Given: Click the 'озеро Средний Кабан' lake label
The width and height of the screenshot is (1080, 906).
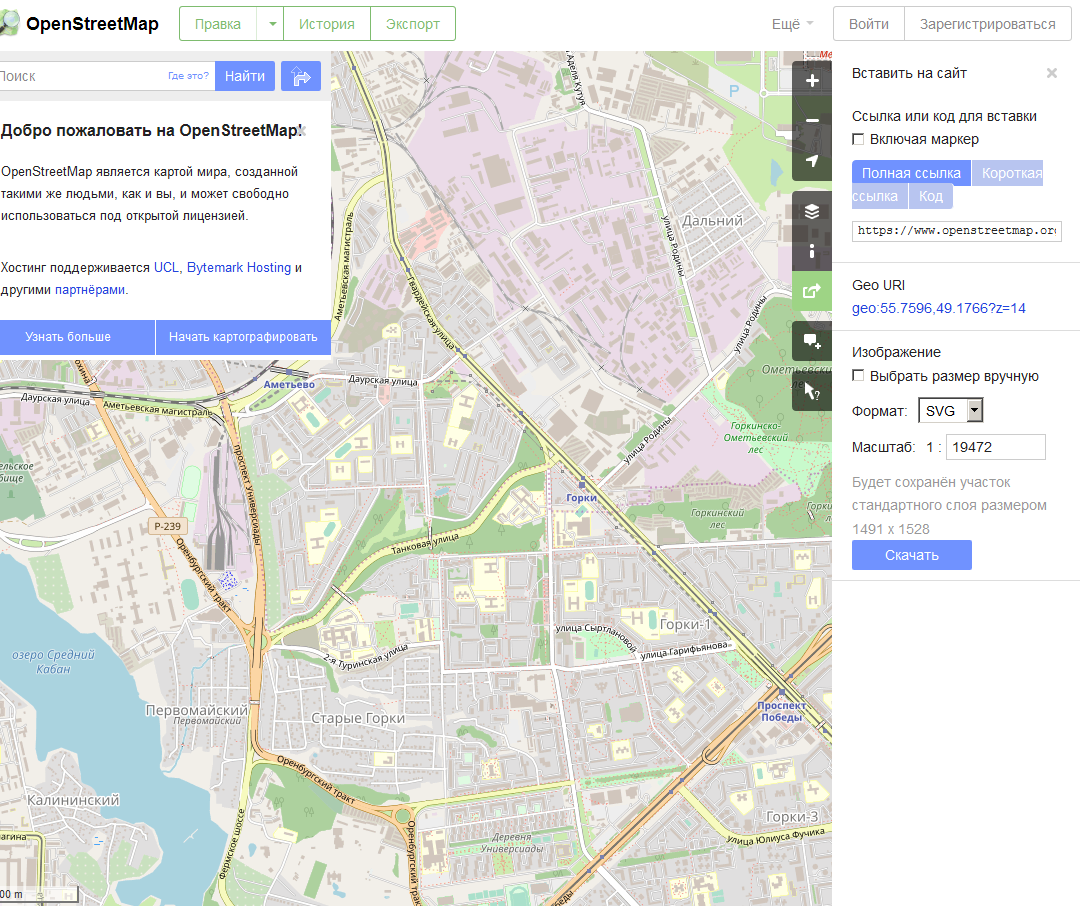Looking at the screenshot, I should [x=53, y=661].
